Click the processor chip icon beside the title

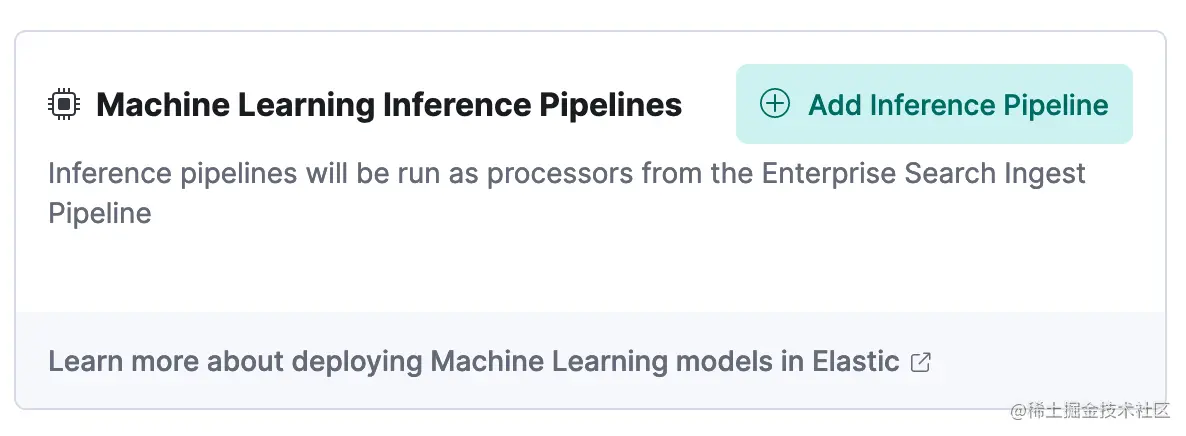[64, 104]
